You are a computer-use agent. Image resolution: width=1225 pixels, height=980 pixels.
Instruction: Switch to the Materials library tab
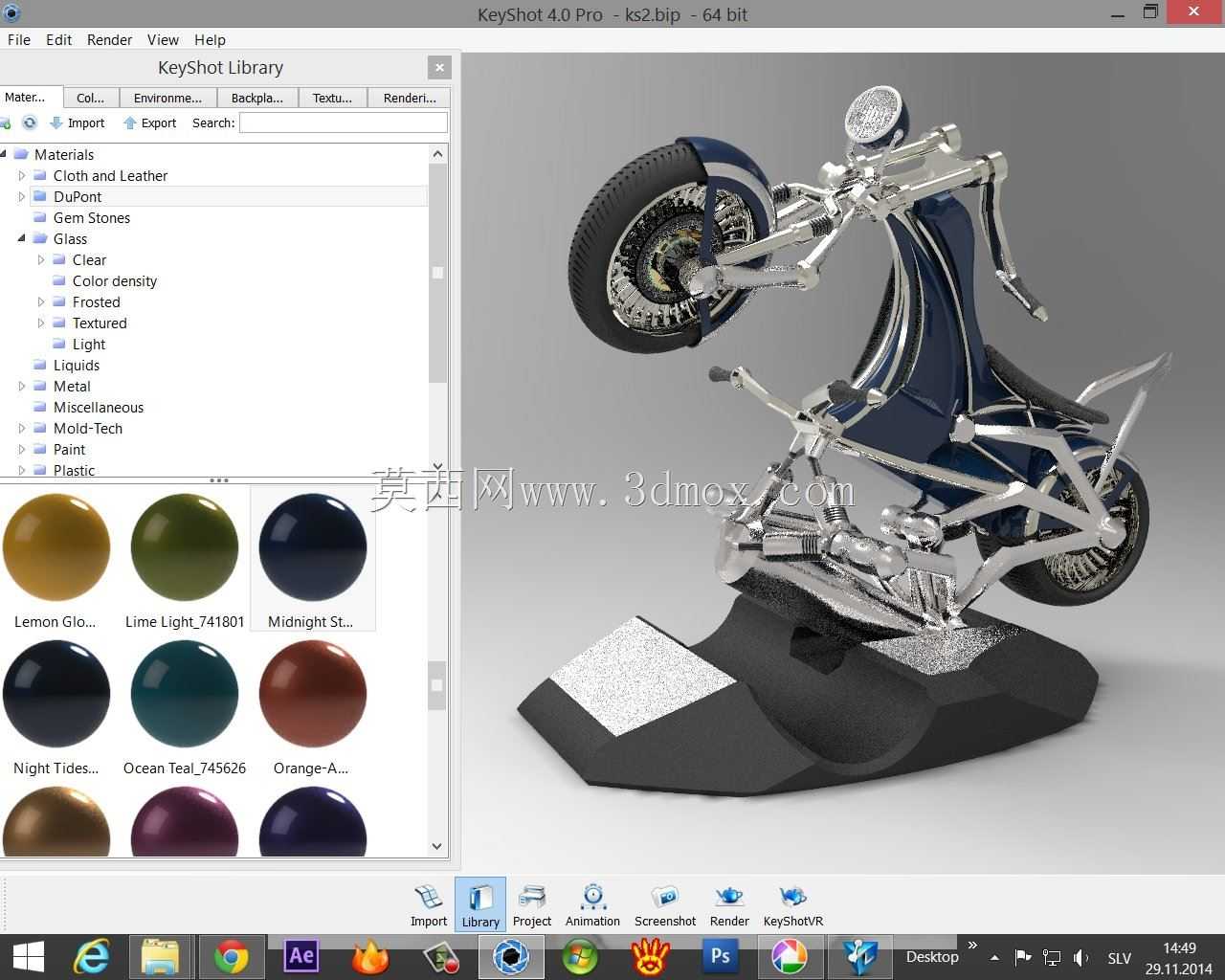tap(29, 98)
